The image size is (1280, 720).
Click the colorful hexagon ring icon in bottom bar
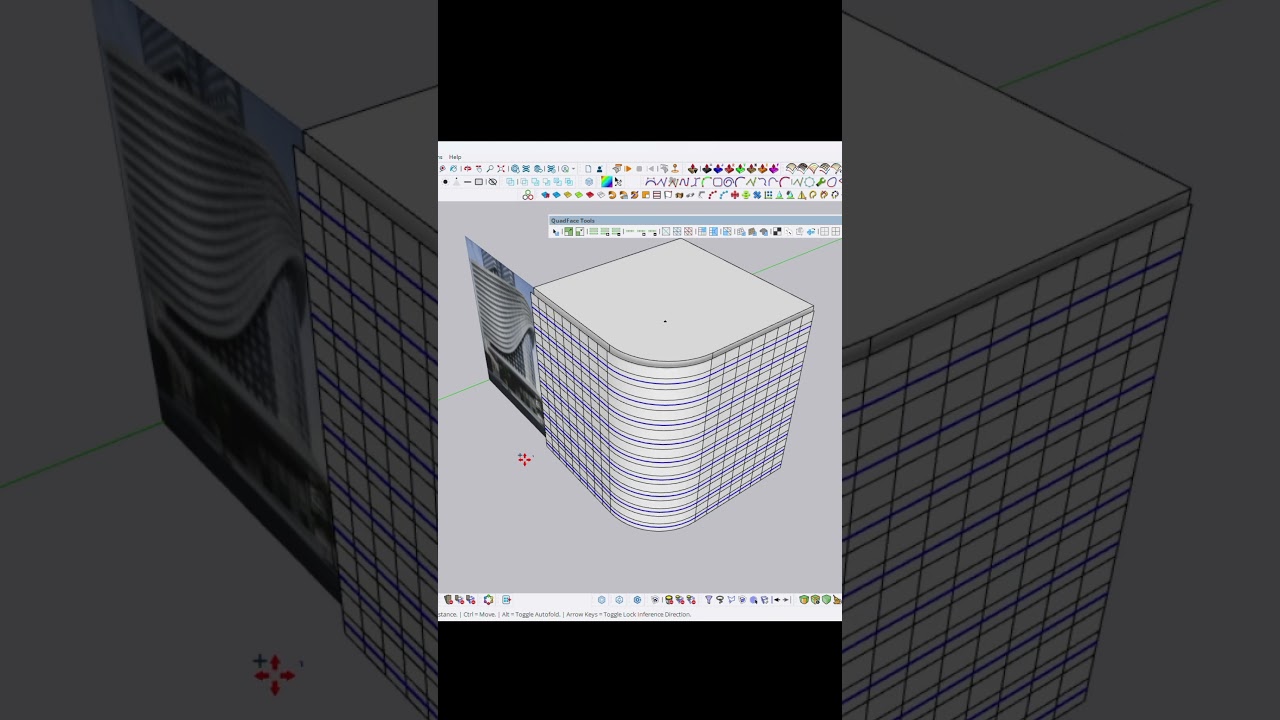pos(488,600)
